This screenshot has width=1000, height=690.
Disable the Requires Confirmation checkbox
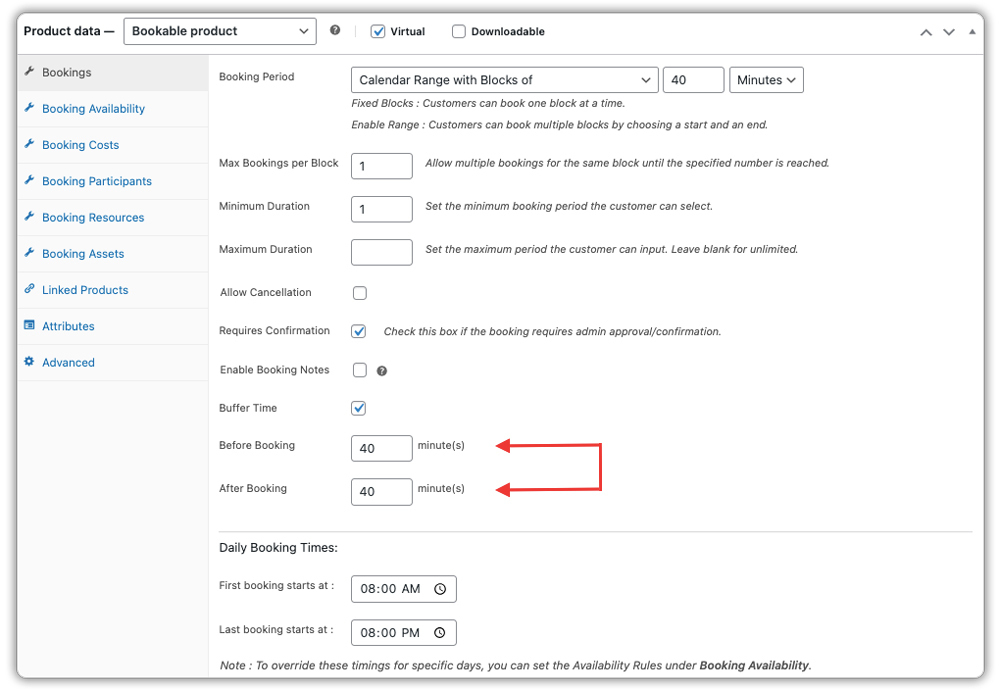click(x=359, y=331)
